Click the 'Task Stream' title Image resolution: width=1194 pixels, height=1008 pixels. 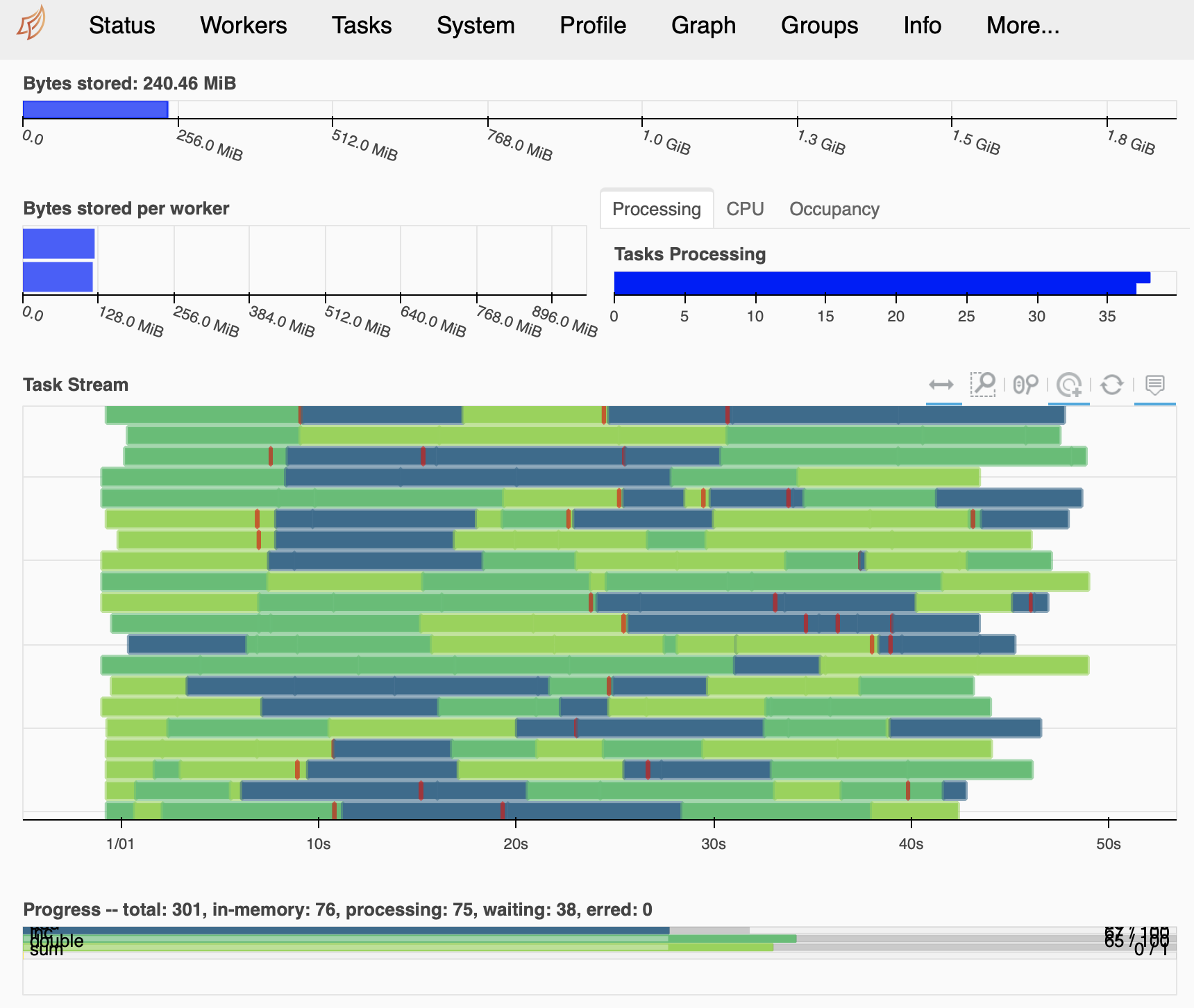(x=76, y=385)
